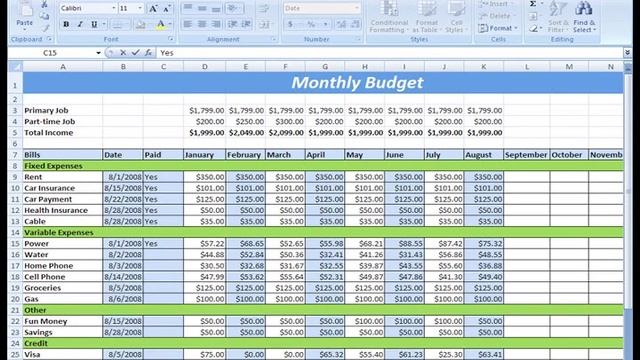Apply Percent Style format
Viewport: 640px width, 360px height.
(x=311, y=24)
